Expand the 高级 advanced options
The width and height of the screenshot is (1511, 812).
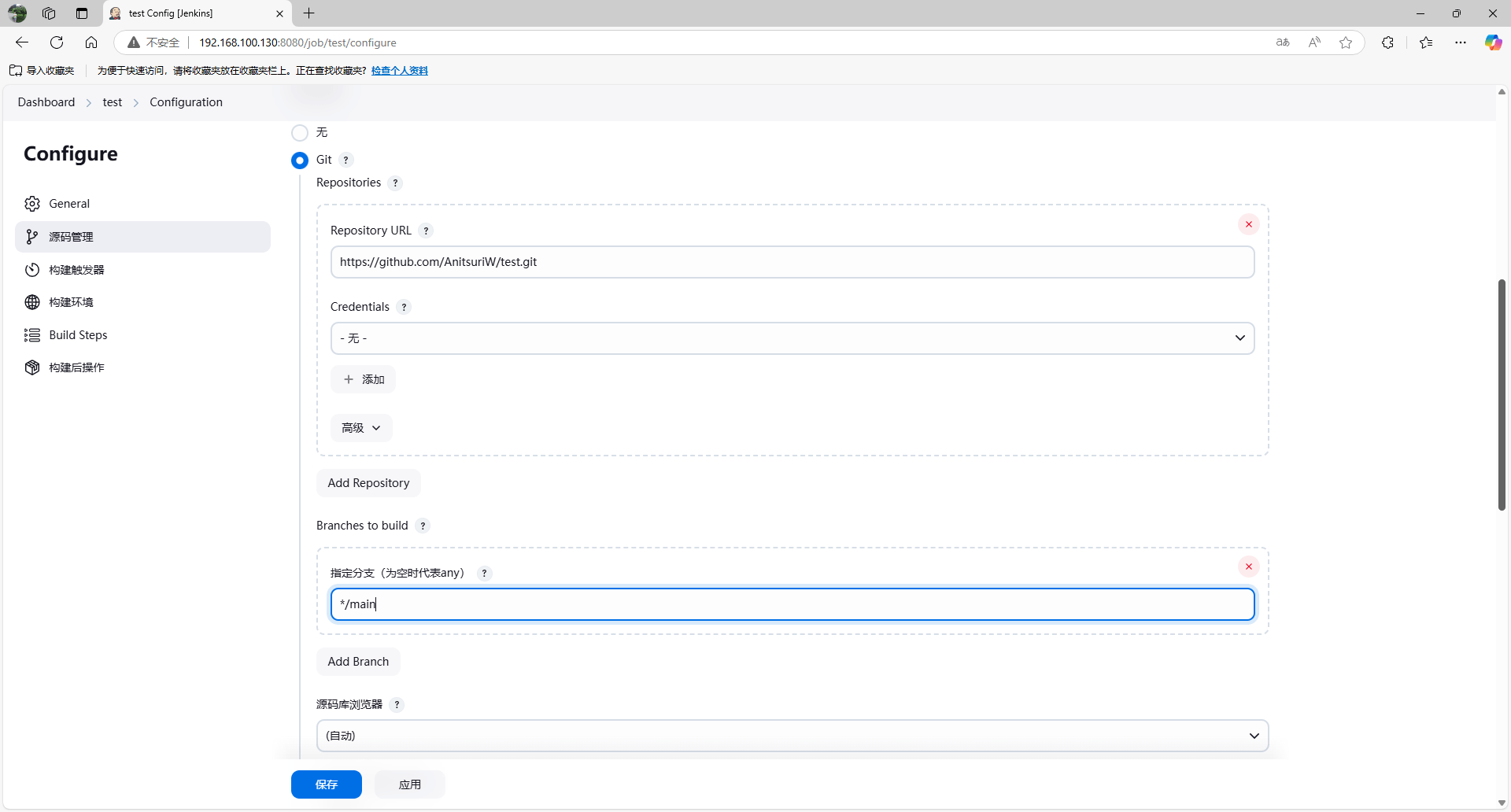(361, 428)
